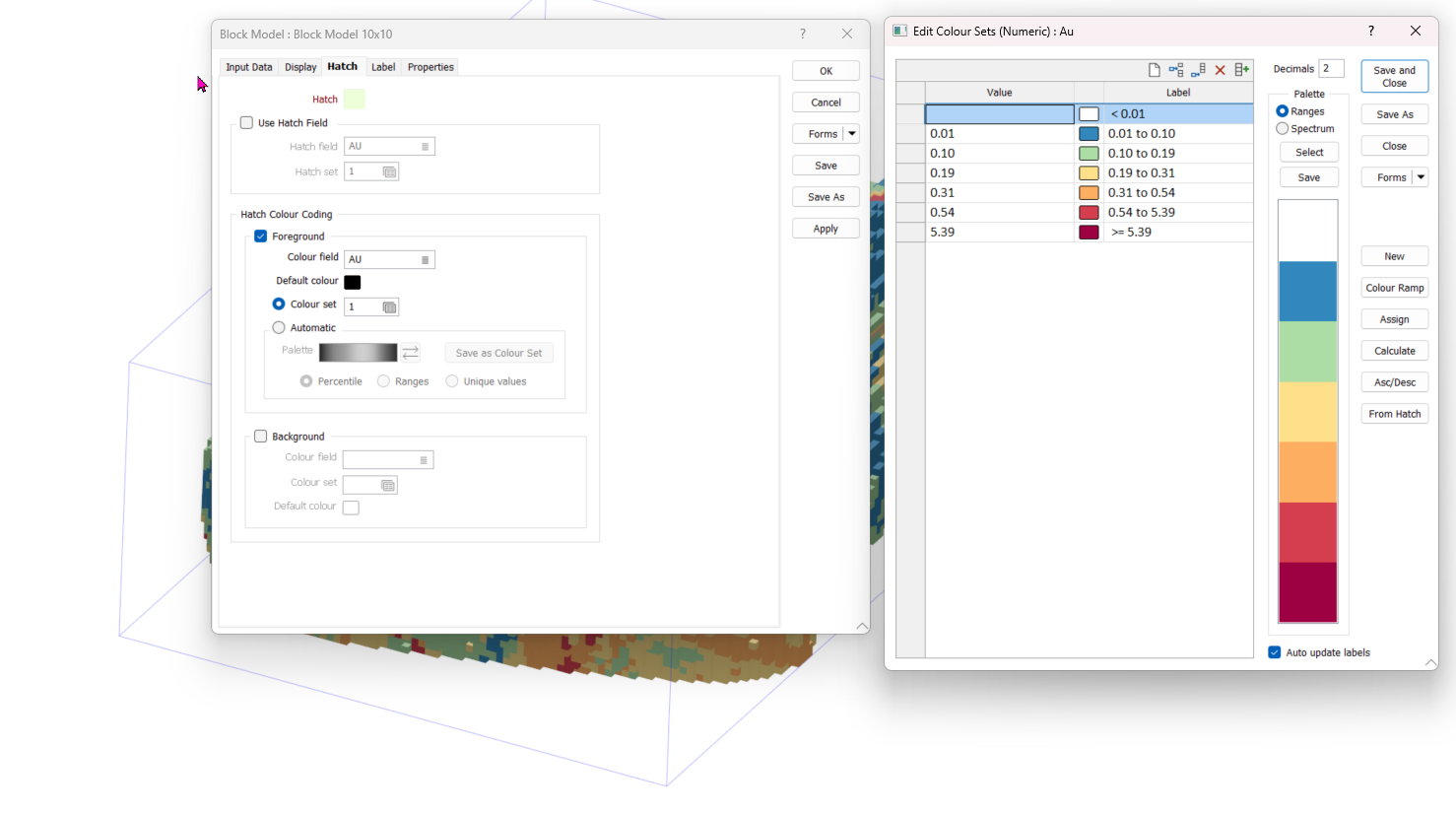The height and width of the screenshot is (814, 1456).
Task: Select the Spectrum palette radio button
Action: coord(1282,129)
